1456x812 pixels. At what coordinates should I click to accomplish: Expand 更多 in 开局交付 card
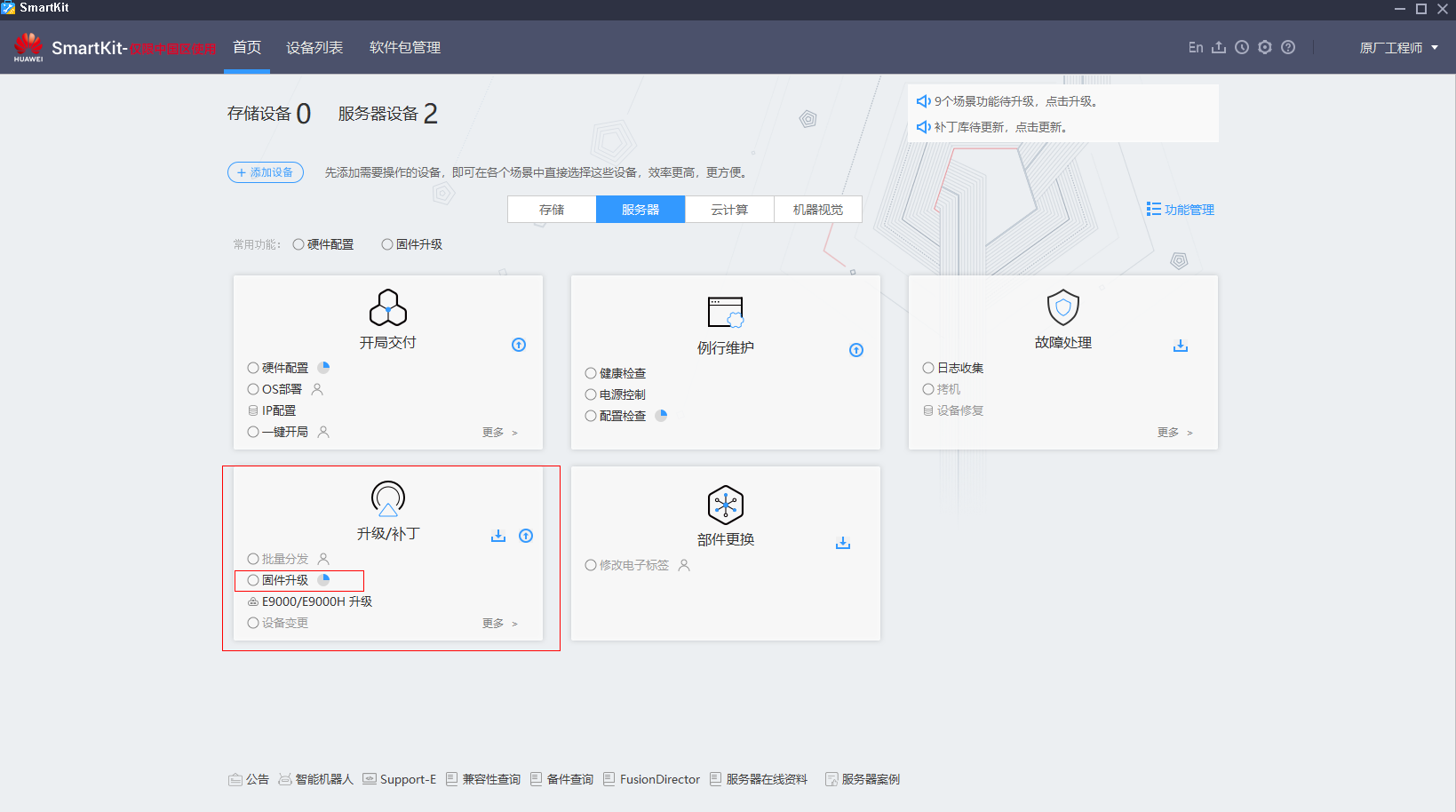(499, 433)
